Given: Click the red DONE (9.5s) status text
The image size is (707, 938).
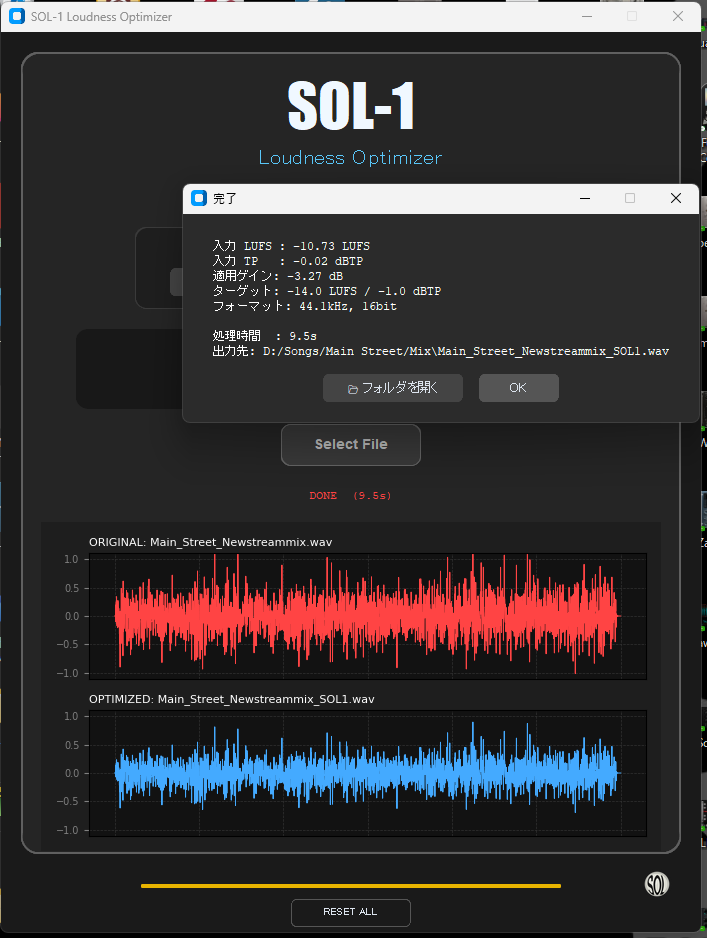Looking at the screenshot, I should [350, 496].
